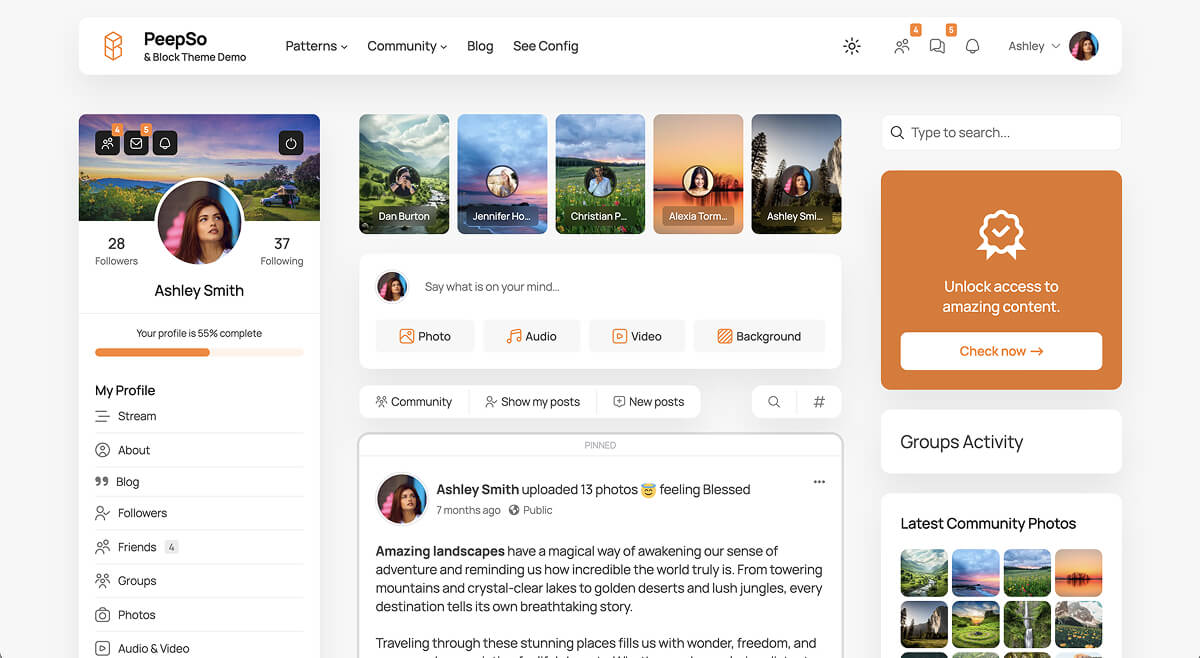Screen dimensions: 1200x658
Task: Open the See Config menu item
Action: (x=545, y=46)
